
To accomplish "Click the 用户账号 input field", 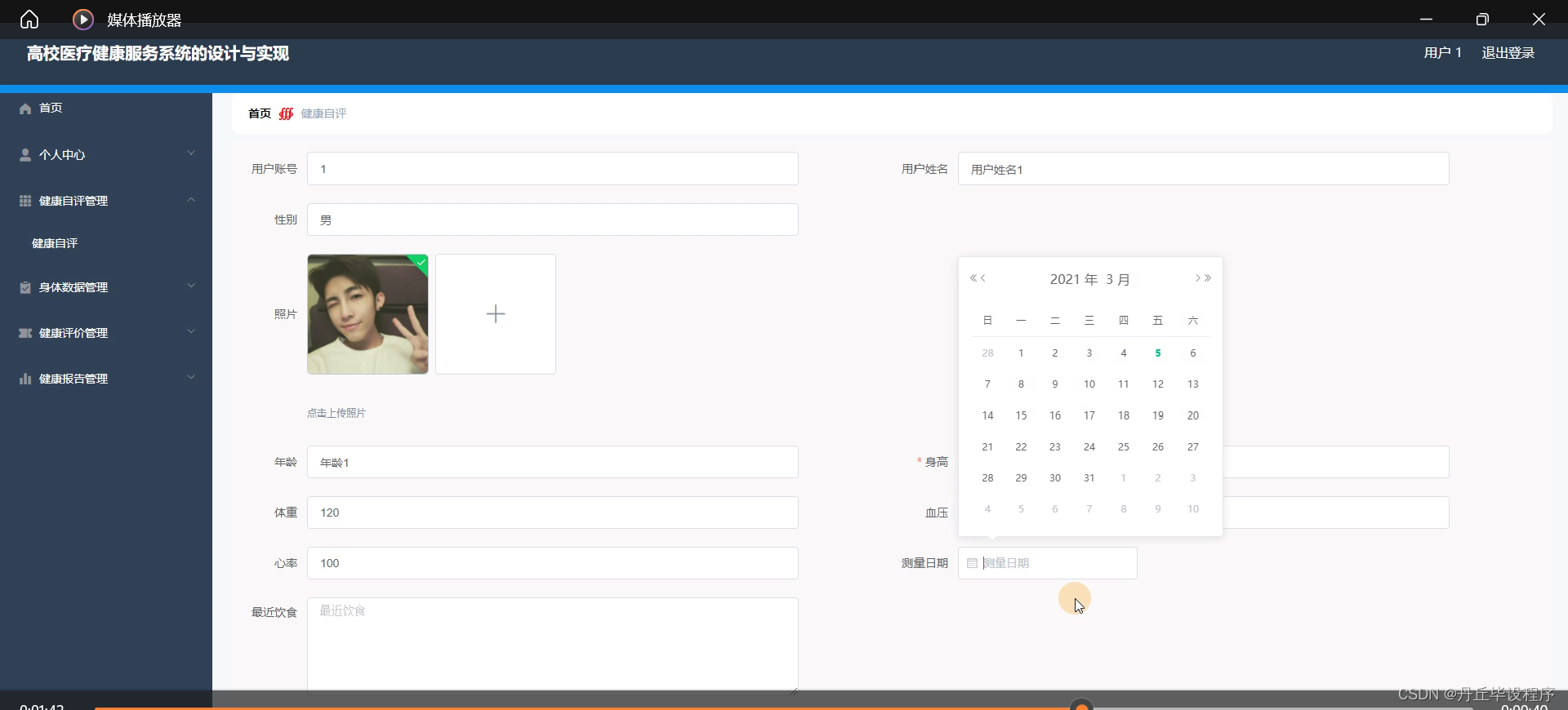I will pyautogui.click(x=553, y=169).
